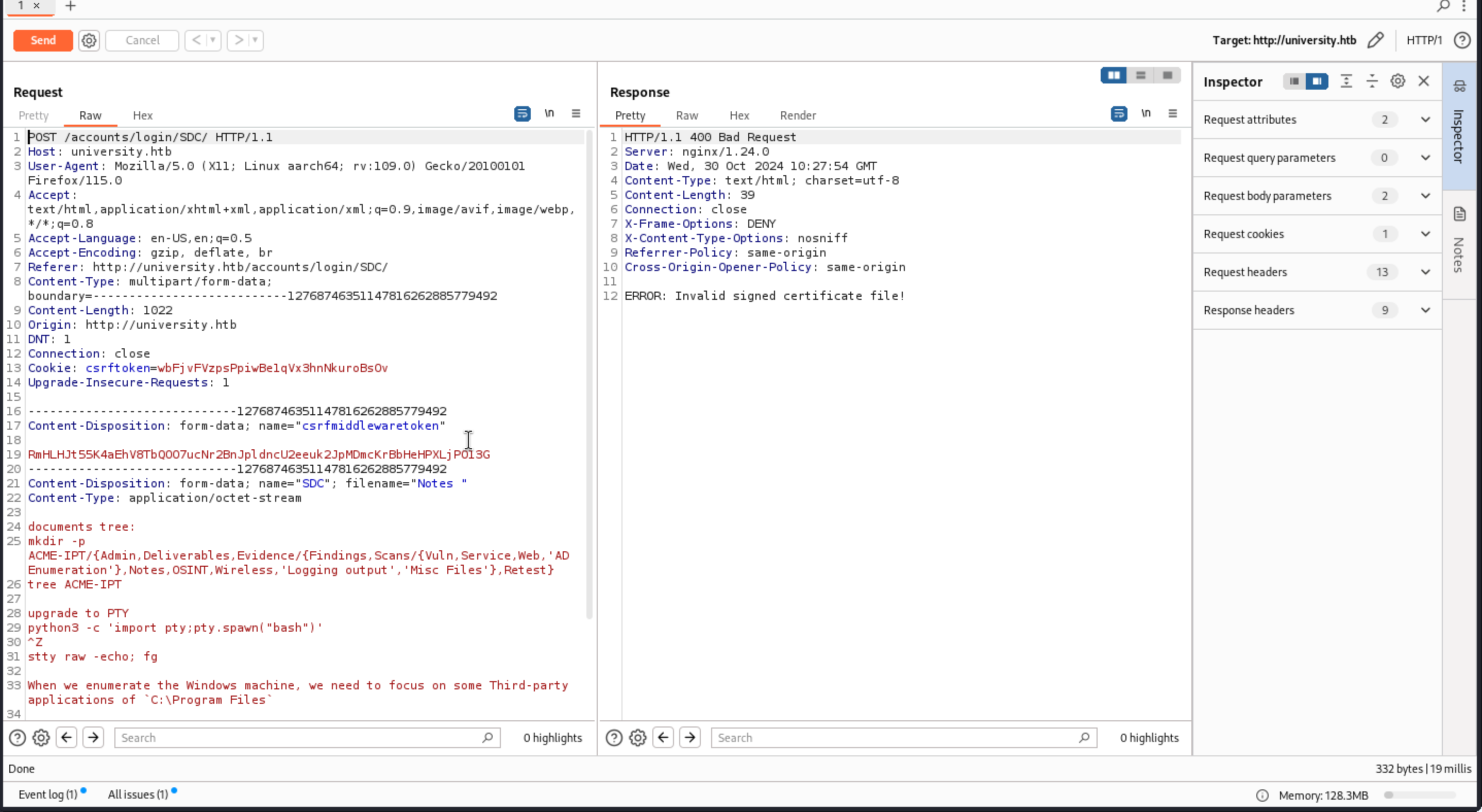
Task: Switch to side-by-side layout view
Action: coord(1114,75)
